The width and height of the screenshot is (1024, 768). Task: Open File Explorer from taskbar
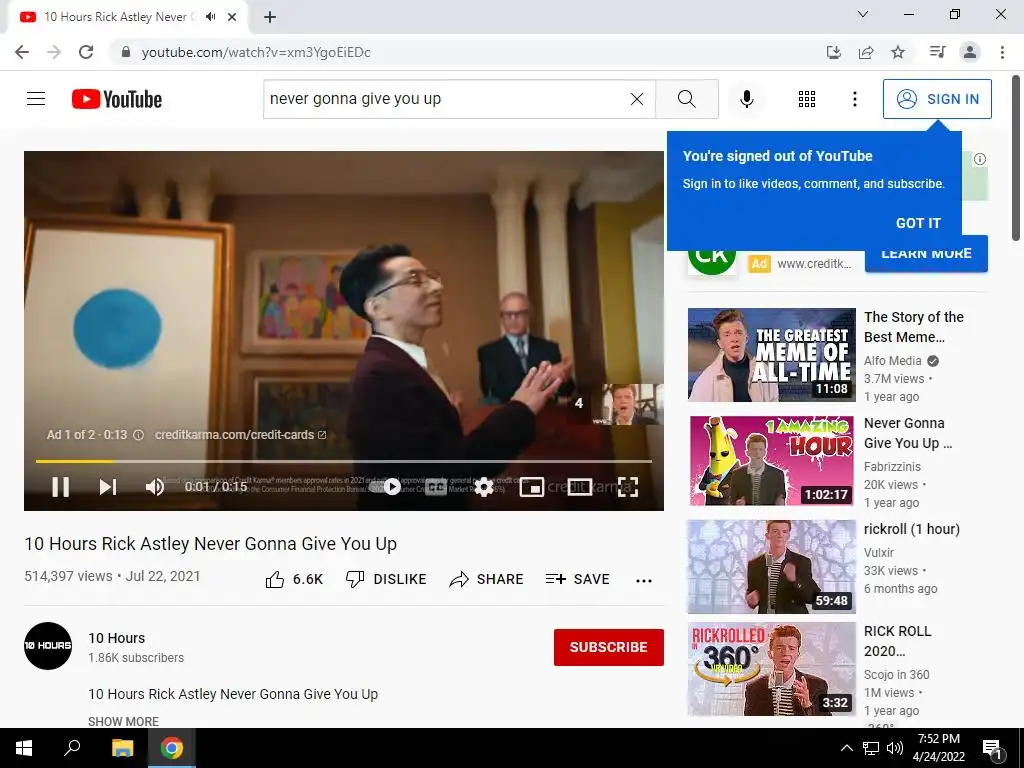tap(122, 748)
